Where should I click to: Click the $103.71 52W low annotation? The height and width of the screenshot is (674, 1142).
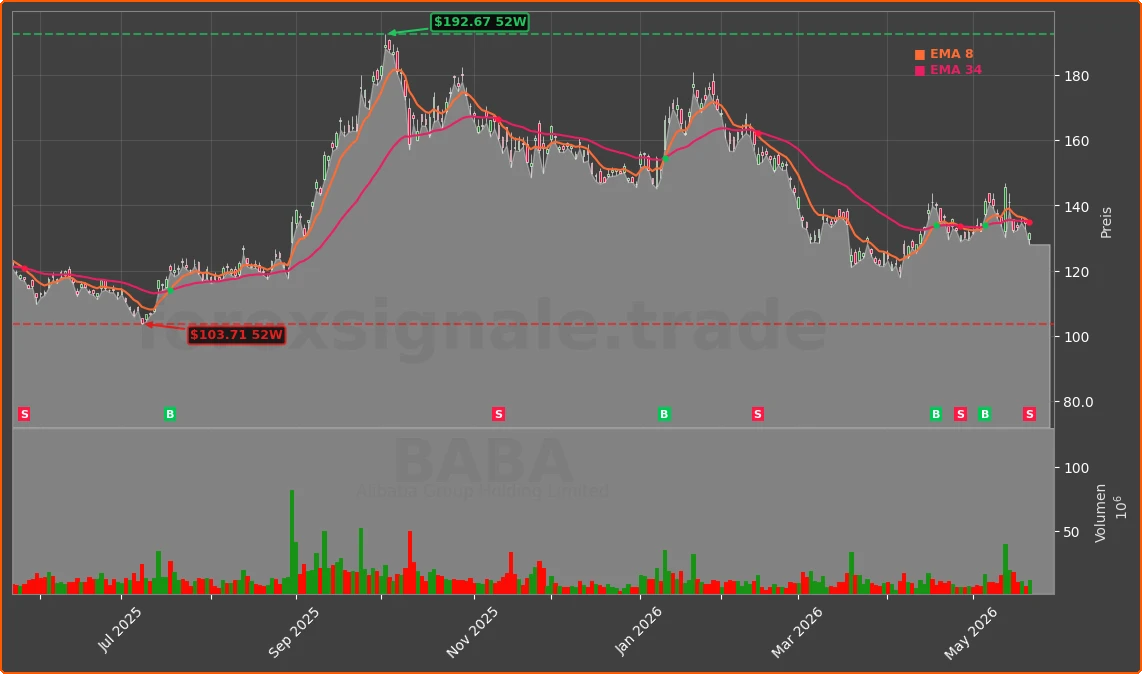point(236,335)
